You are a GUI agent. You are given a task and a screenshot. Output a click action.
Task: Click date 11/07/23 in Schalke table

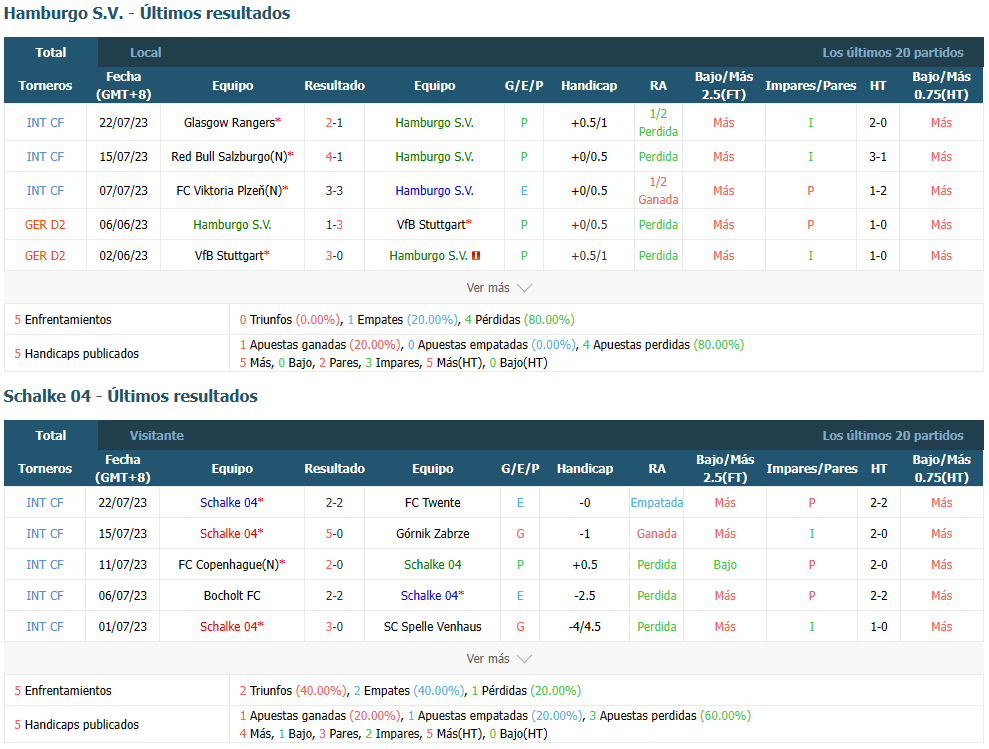122,565
